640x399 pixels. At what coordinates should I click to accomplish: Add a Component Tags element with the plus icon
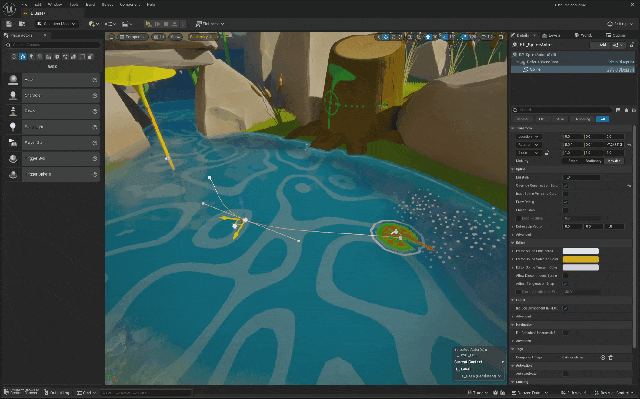click(603, 357)
